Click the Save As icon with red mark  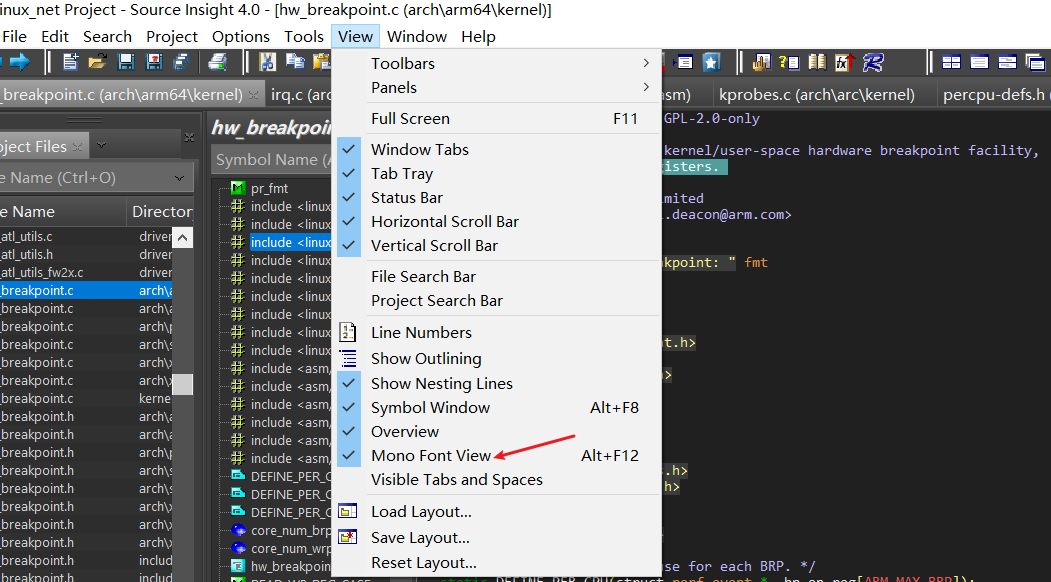[154, 62]
